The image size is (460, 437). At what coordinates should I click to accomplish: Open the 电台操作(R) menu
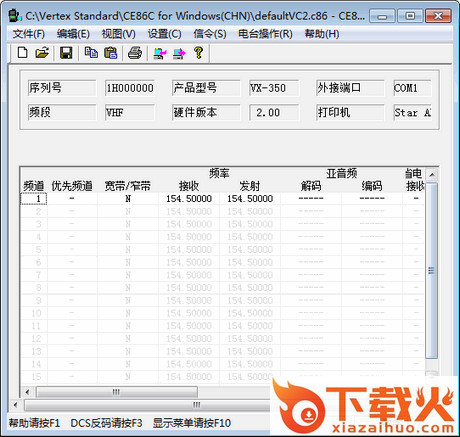click(265, 34)
